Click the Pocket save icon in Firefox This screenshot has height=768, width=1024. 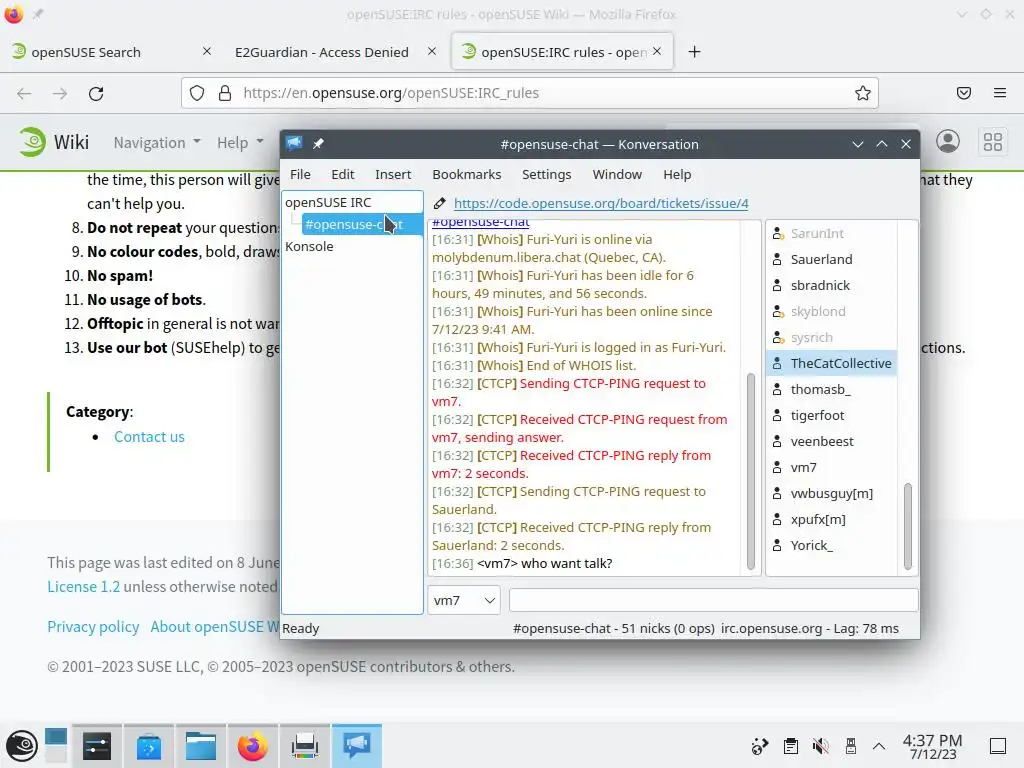tap(964, 93)
